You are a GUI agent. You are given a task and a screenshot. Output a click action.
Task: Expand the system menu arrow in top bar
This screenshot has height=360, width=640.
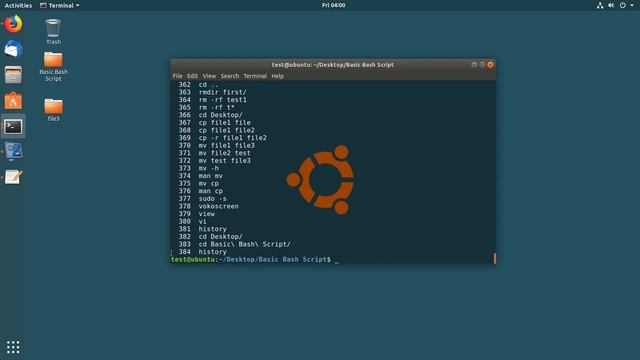(632, 5)
